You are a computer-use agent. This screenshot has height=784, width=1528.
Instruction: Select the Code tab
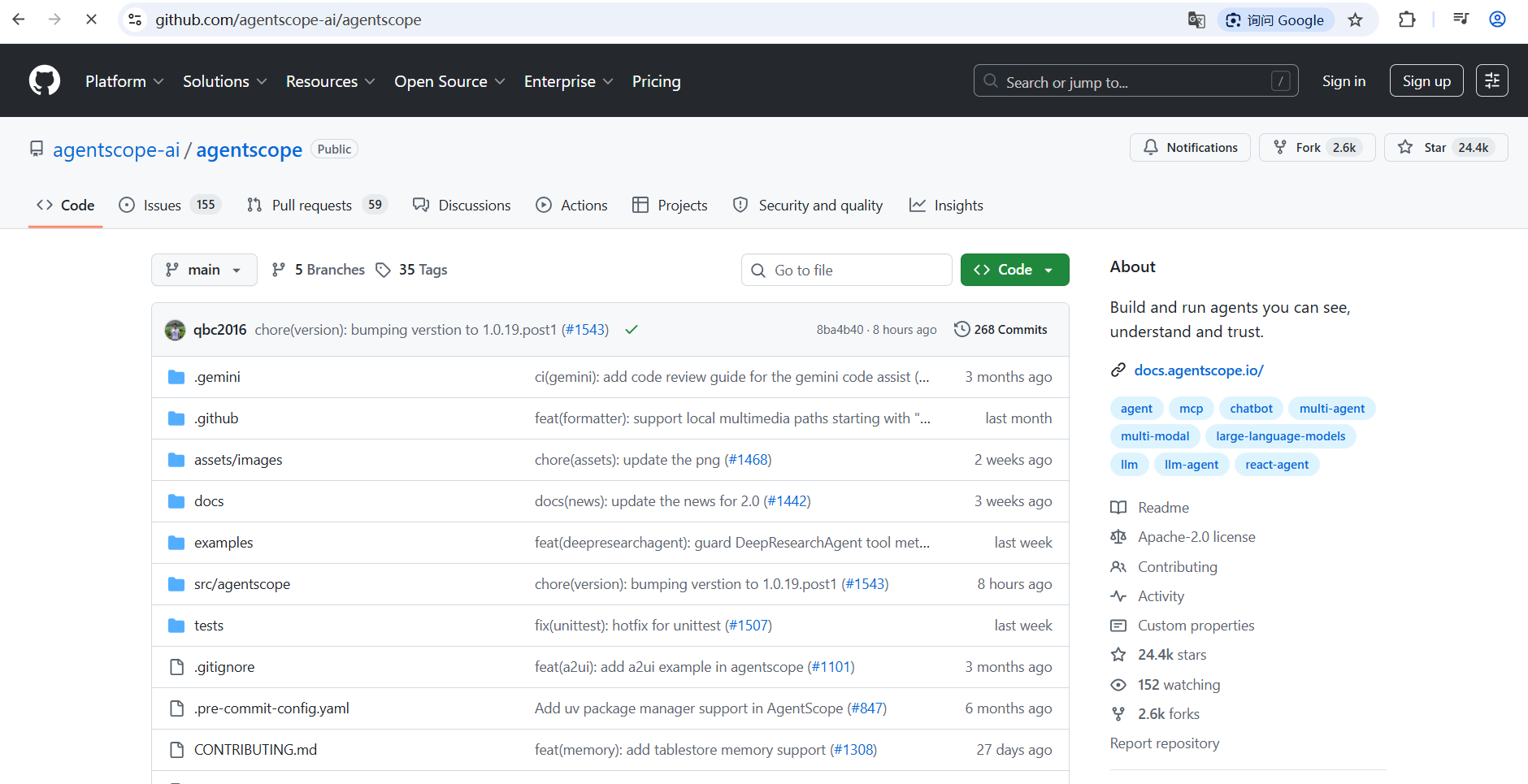click(66, 206)
